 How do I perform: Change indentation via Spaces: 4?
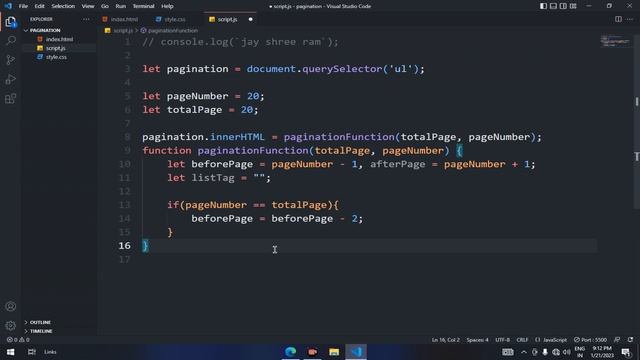pyautogui.click(x=477, y=340)
